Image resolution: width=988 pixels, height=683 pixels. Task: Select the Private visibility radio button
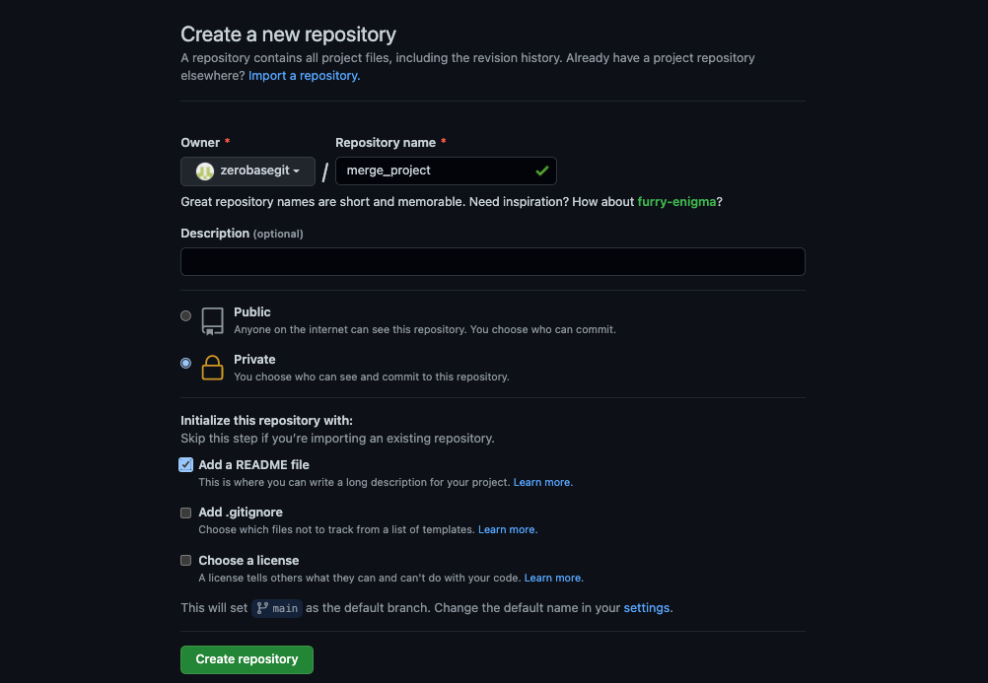point(186,363)
